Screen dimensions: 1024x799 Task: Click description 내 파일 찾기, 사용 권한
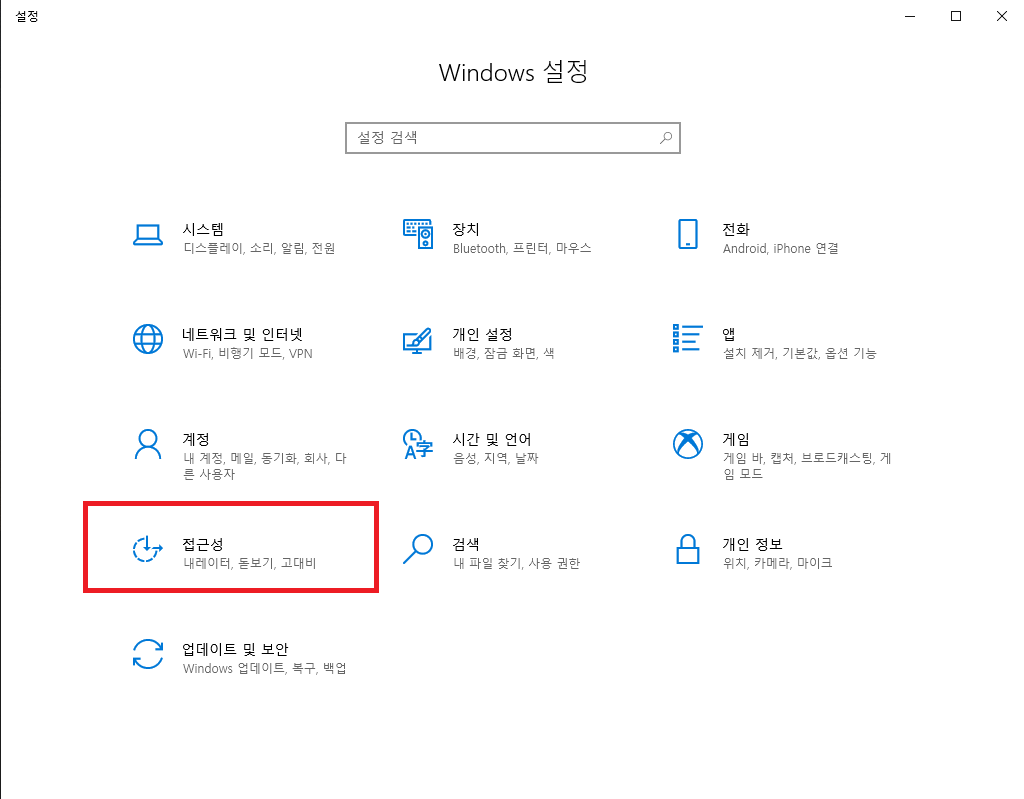pos(517,563)
